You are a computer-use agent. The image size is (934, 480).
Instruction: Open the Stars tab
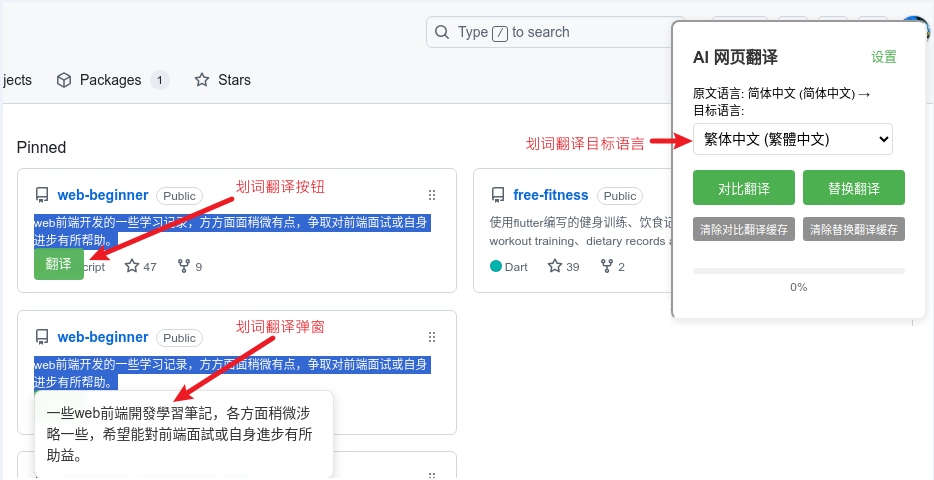pos(222,80)
